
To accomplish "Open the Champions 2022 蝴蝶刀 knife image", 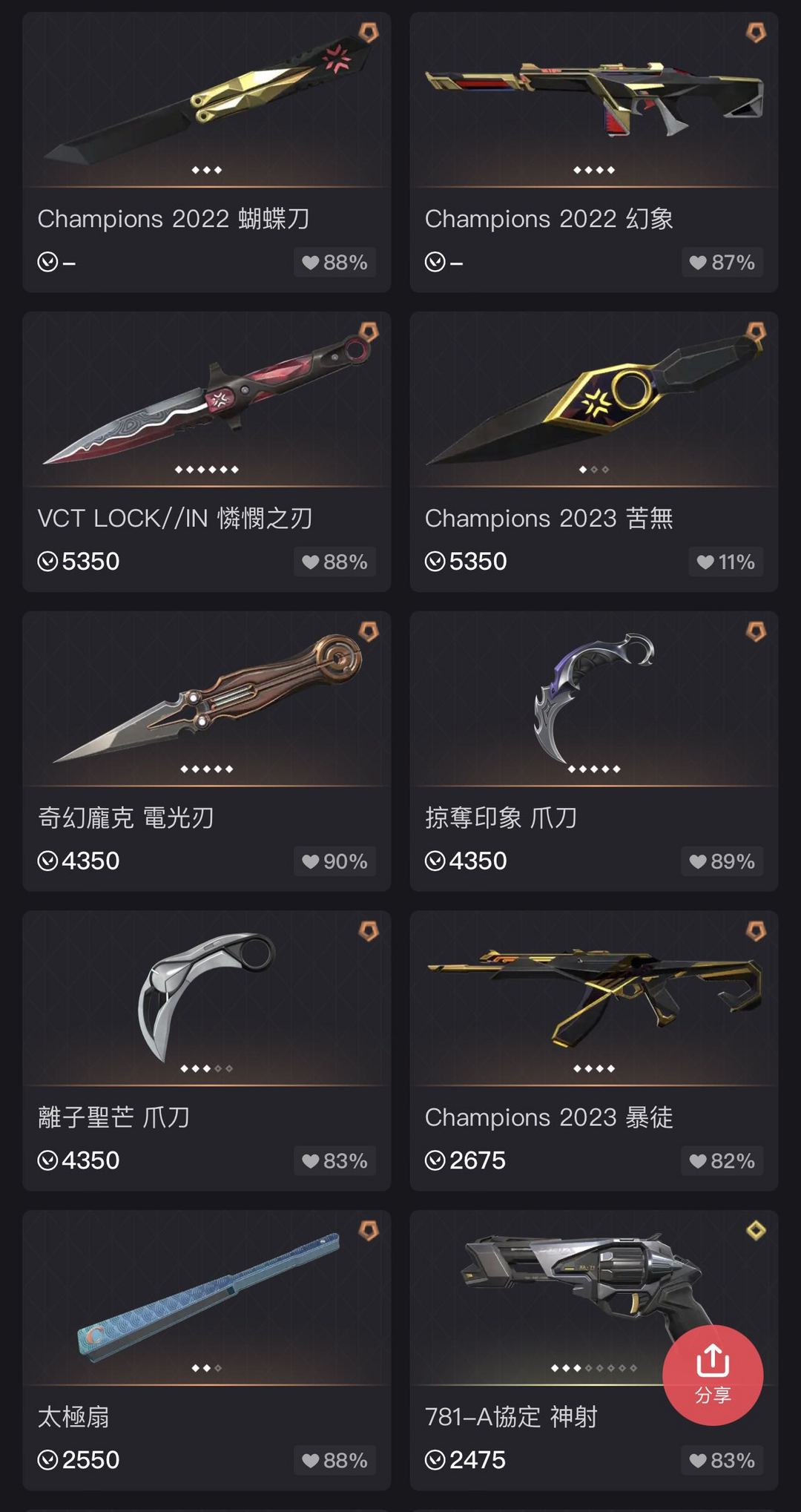I will 208,98.
